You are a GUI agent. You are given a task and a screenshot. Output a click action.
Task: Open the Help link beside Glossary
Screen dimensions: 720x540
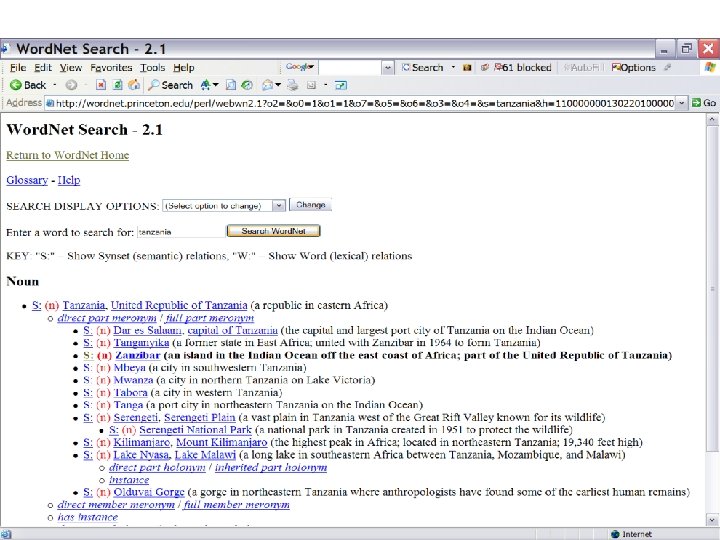(x=69, y=180)
